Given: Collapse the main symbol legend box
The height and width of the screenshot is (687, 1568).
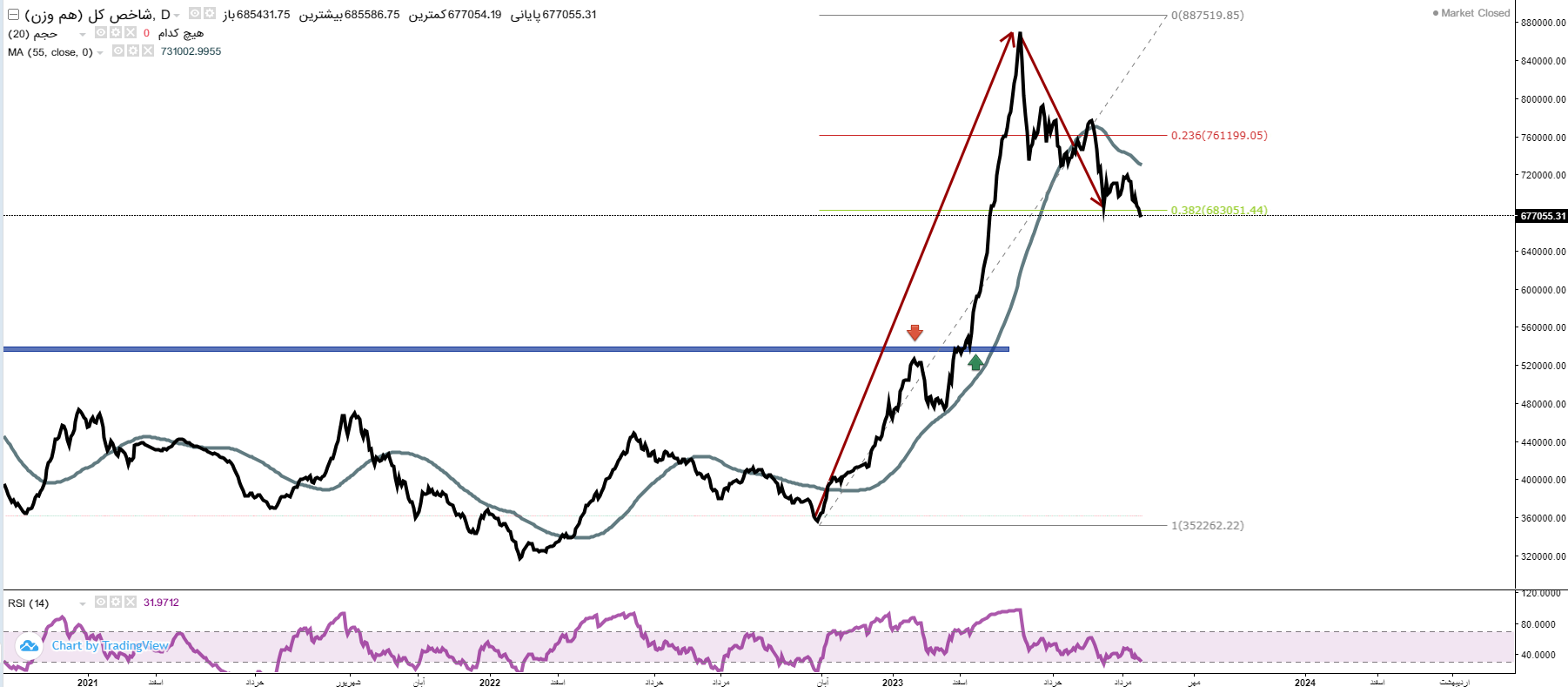Looking at the screenshot, I should point(13,15).
